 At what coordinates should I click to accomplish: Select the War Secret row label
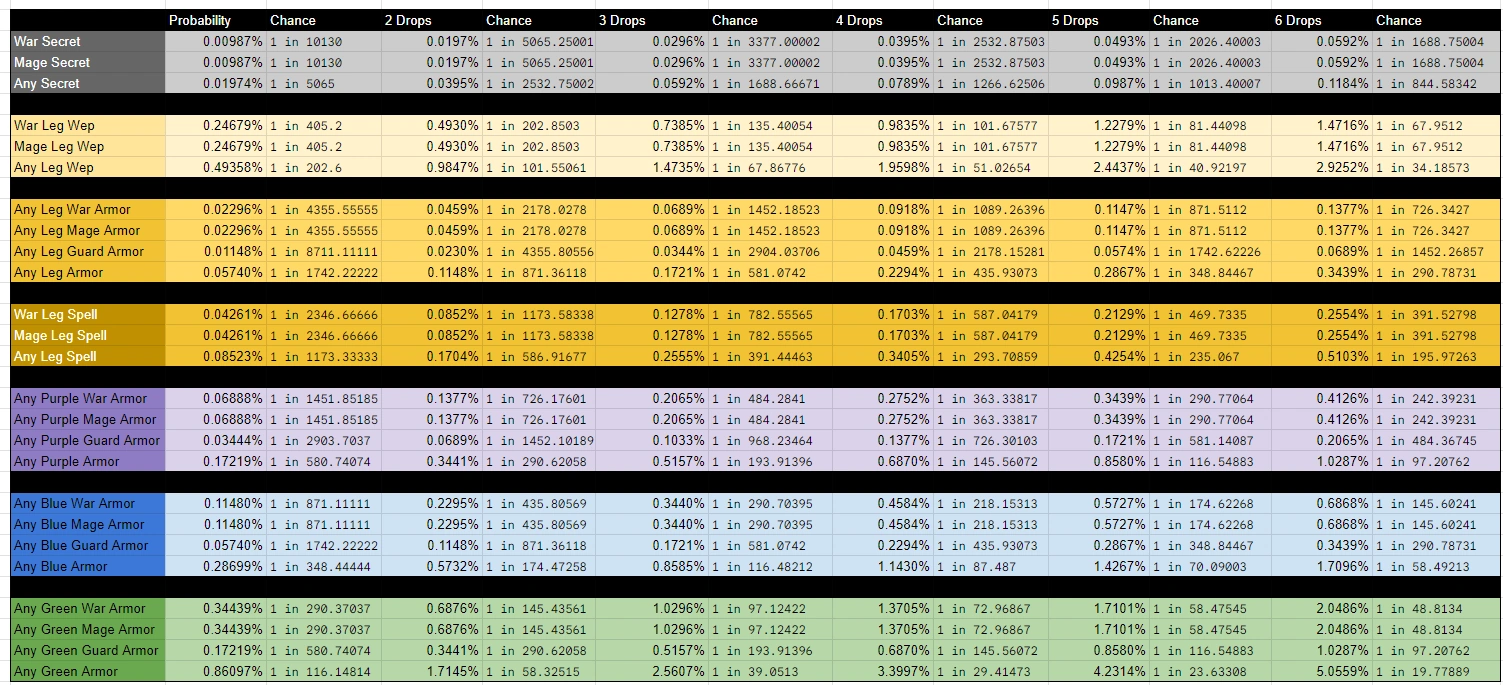[48, 41]
